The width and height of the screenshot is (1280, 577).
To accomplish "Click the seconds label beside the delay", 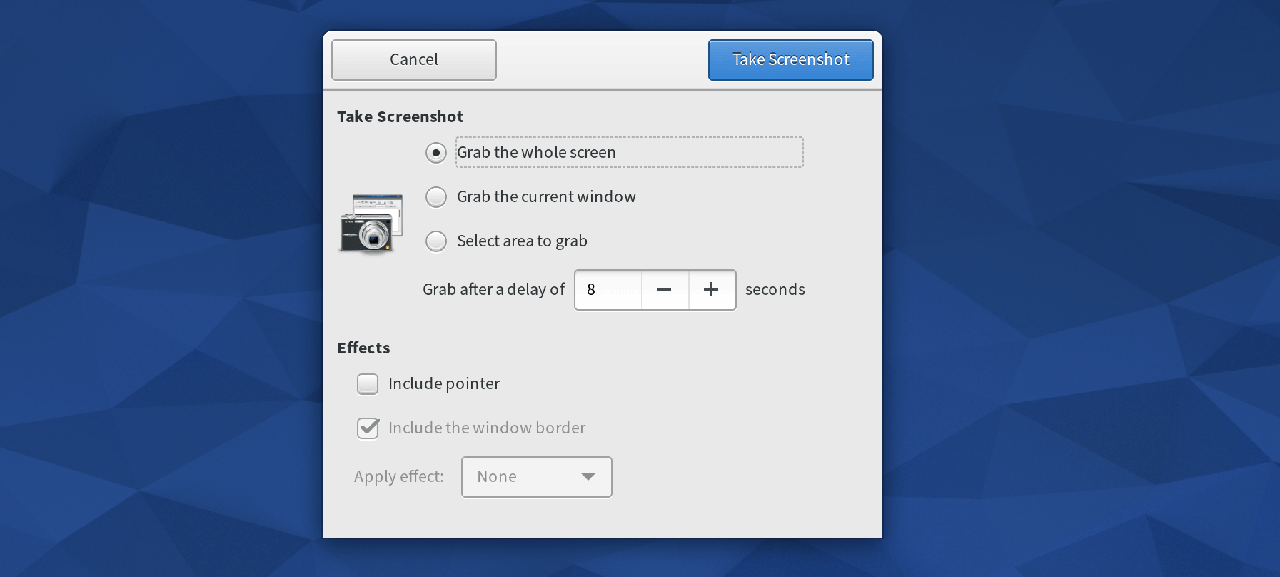I will (775, 290).
